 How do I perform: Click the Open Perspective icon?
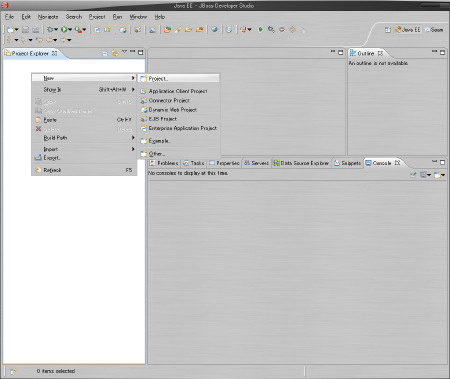(x=388, y=30)
